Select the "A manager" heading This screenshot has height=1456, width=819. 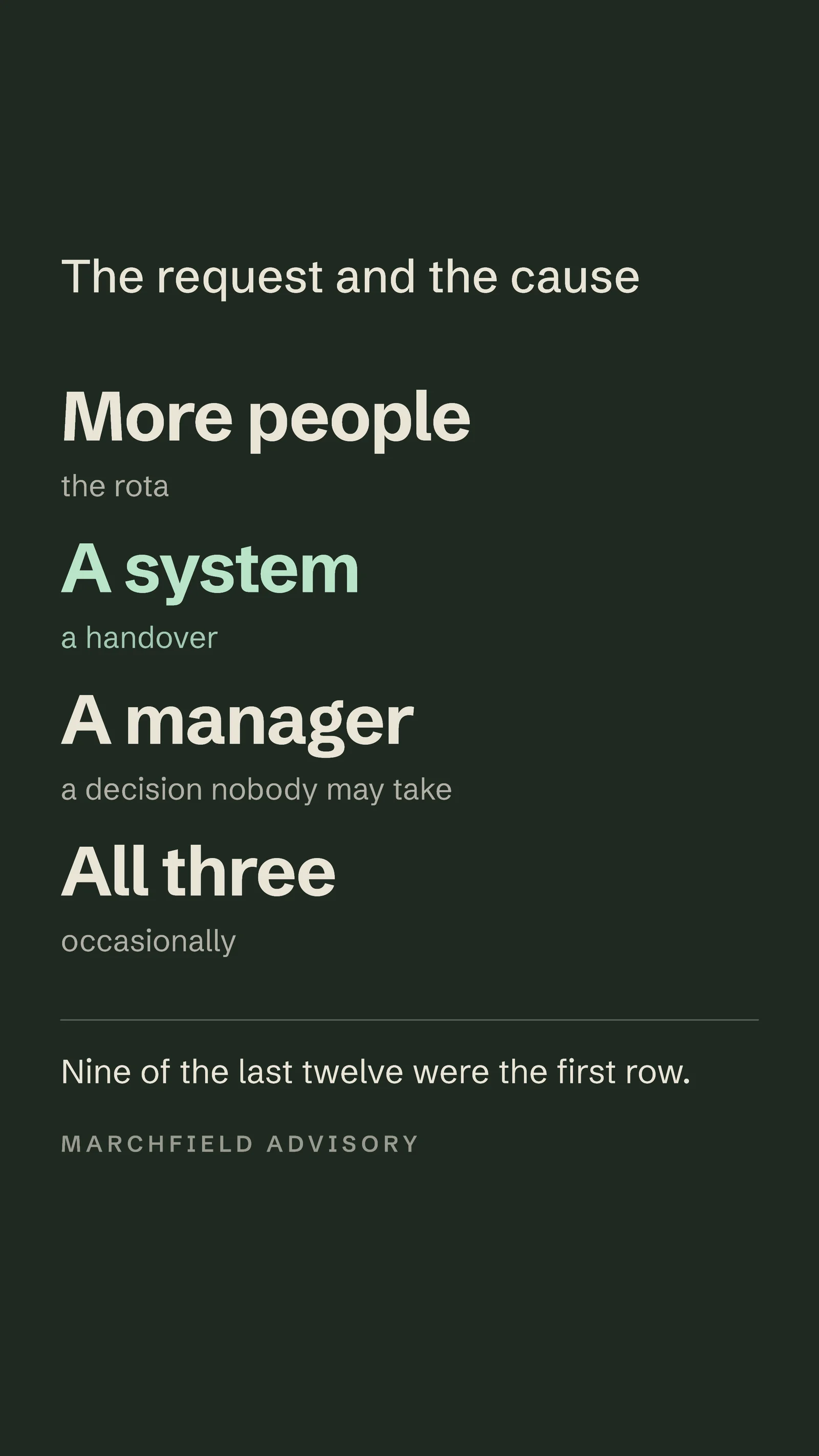[x=238, y=722]
